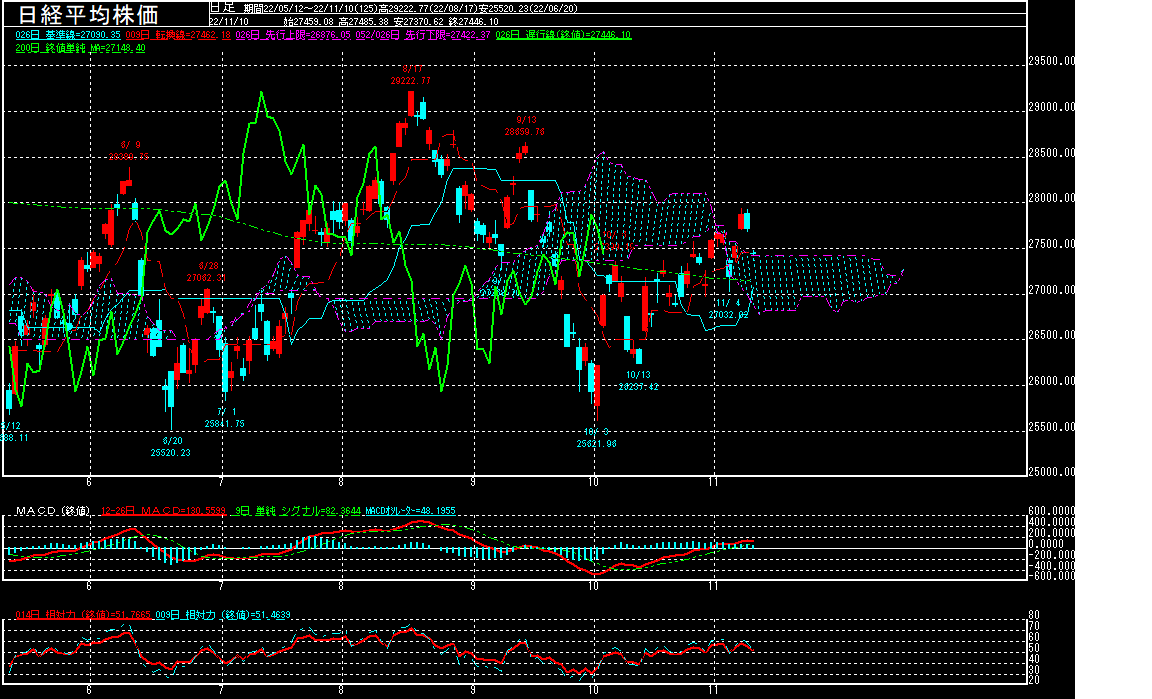1152x699 pixels.
Task: Select the 12-26日 MACD=130.5599 label
Action: tap(163, 511)
